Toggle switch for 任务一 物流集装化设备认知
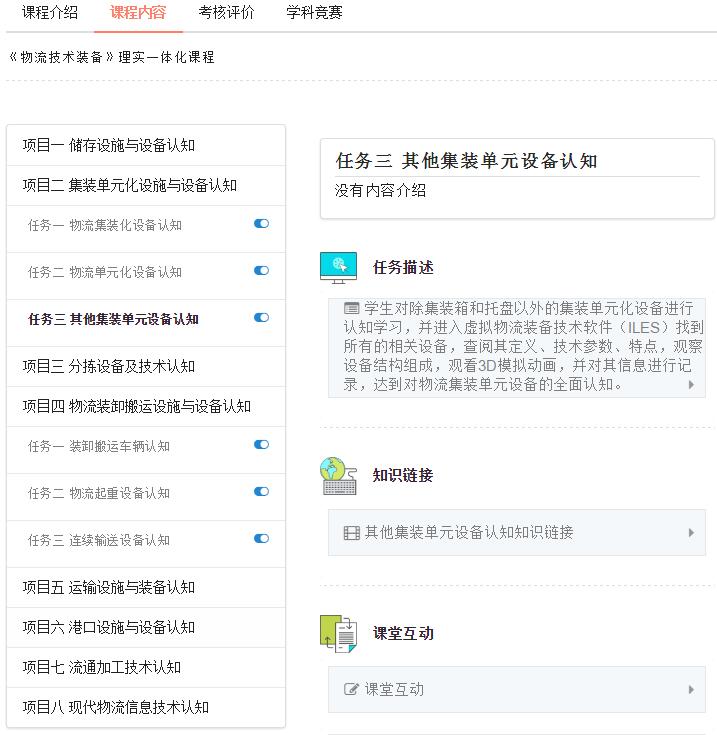This screenshot has width=717, height=735. [x=261, y=224]
